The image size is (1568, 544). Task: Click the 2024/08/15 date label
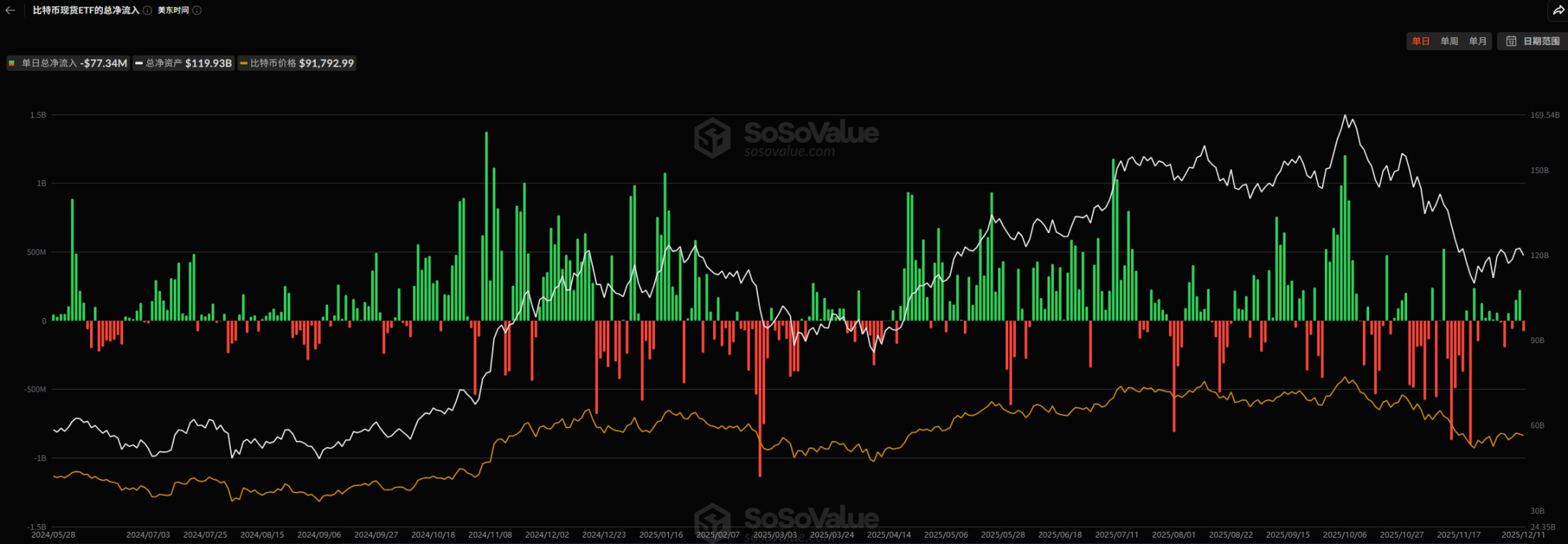coord(262,535)
